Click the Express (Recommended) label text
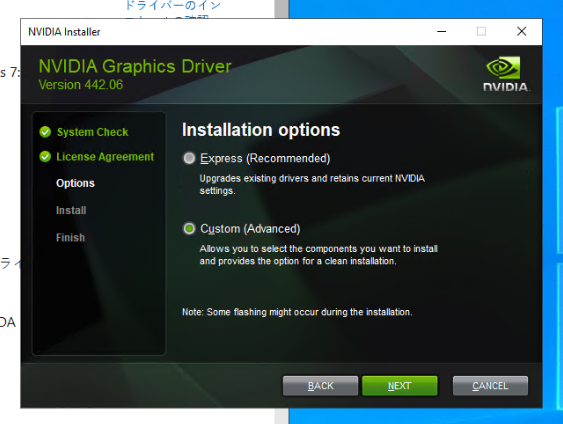 pyautogui.click(x=265, y=158)
